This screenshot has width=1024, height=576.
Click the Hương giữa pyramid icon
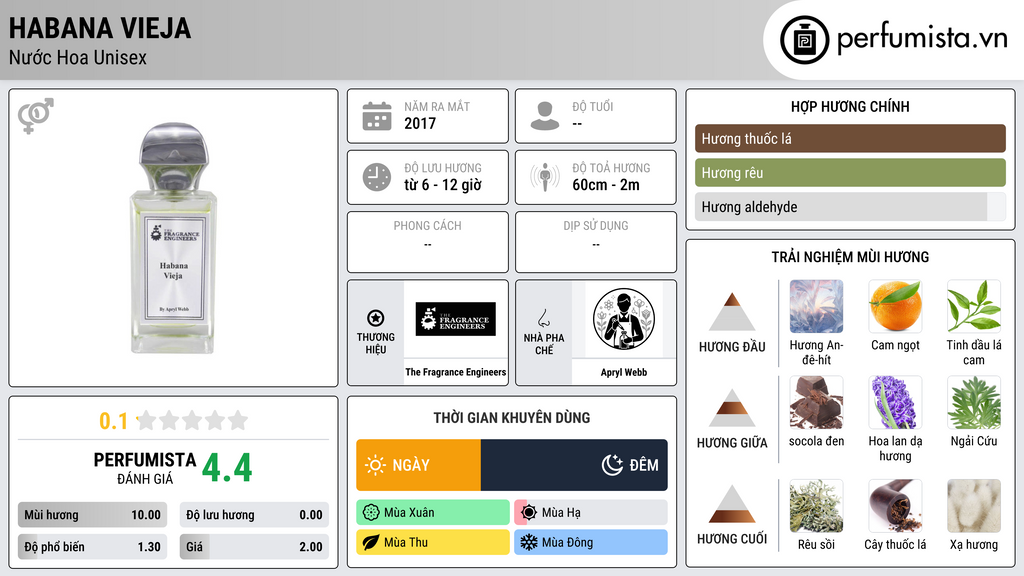[x=732, y=408]
